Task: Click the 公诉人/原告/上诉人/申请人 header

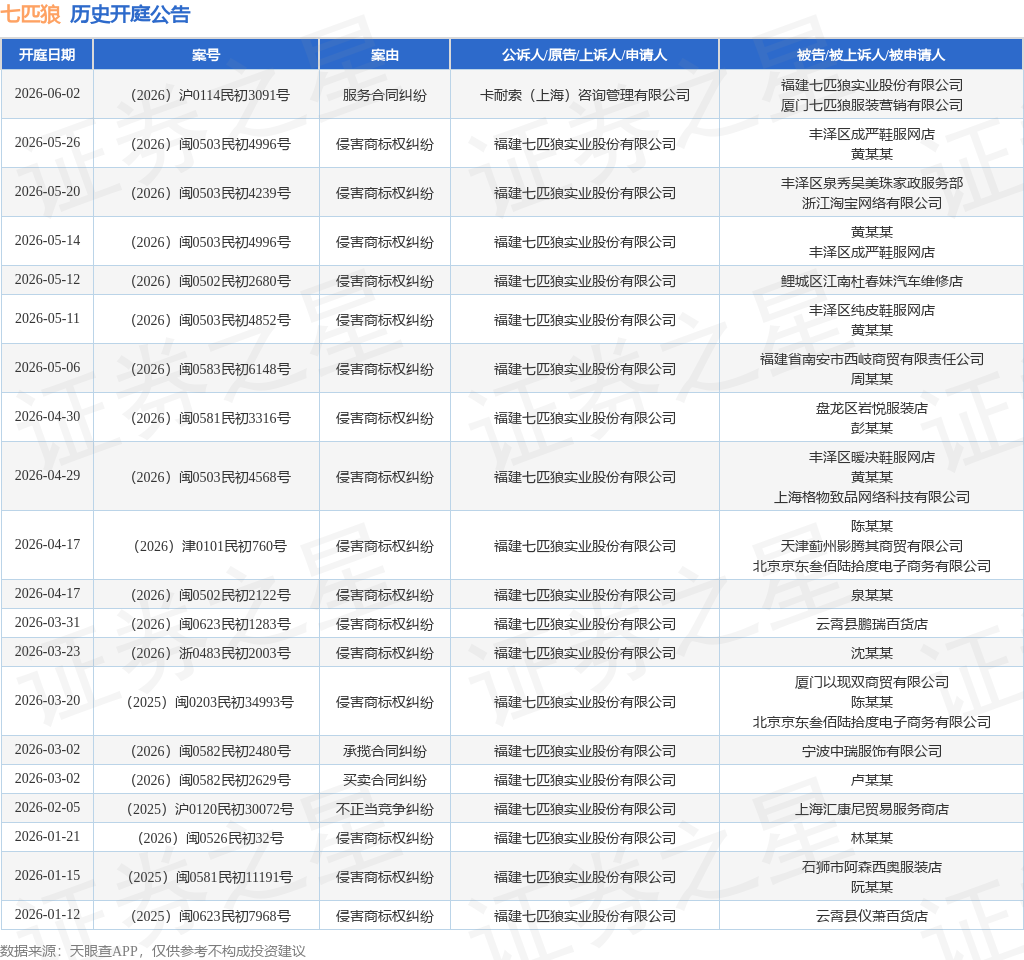Action: (x=584, y=55)
